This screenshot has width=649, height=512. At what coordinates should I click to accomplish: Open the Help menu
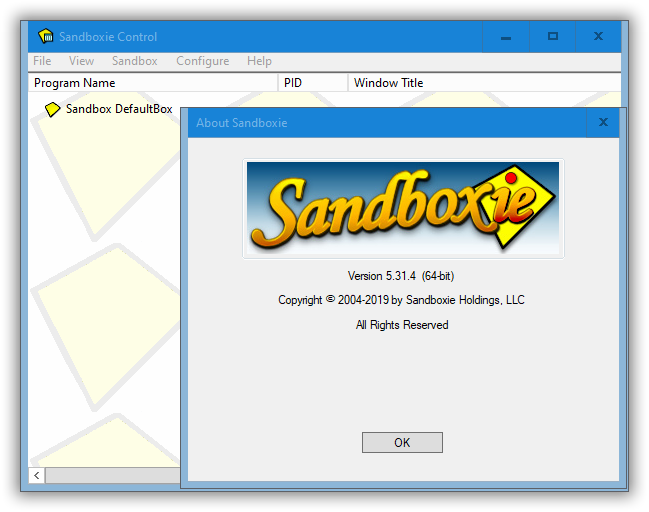259,61
